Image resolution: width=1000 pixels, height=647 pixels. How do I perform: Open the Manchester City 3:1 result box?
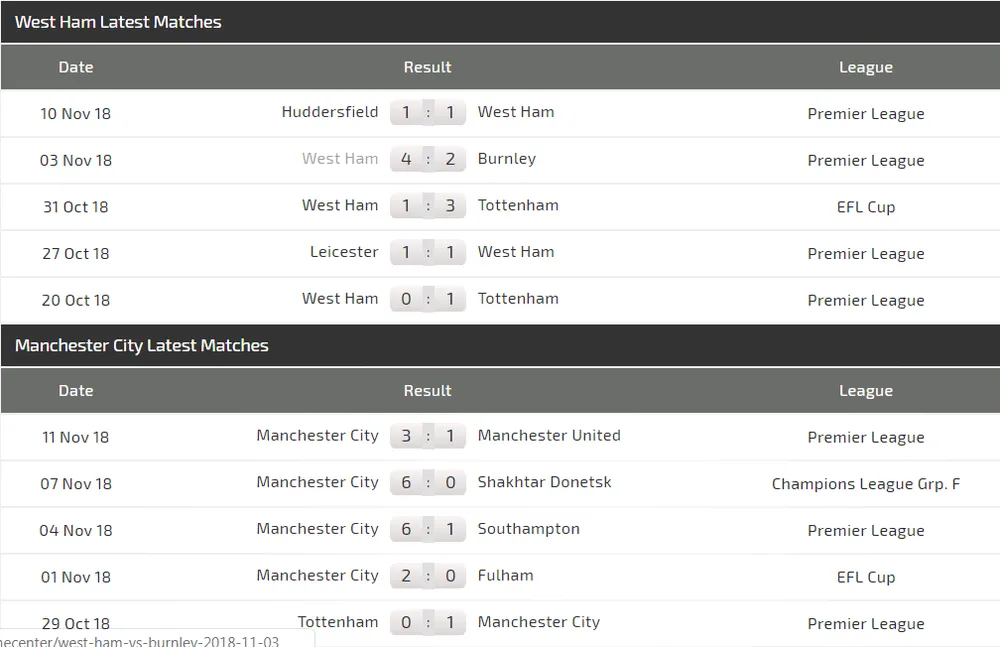428,436
